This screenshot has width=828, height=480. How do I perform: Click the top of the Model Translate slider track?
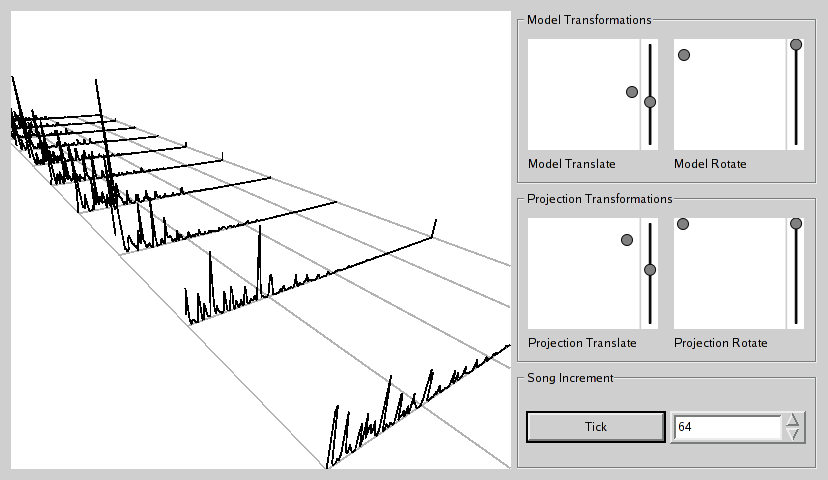coord(650,46)
